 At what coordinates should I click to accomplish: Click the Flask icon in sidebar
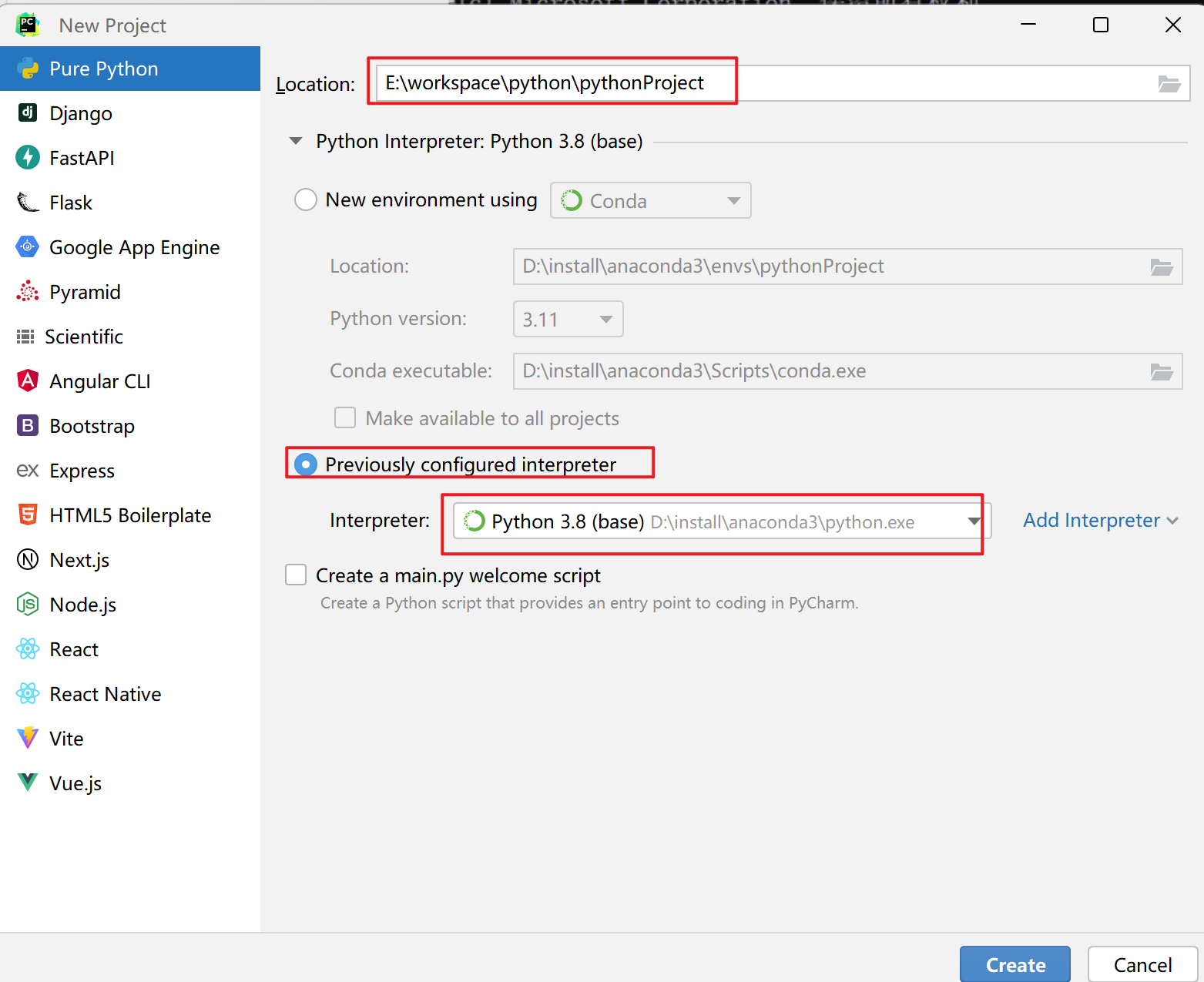point(28,203)
